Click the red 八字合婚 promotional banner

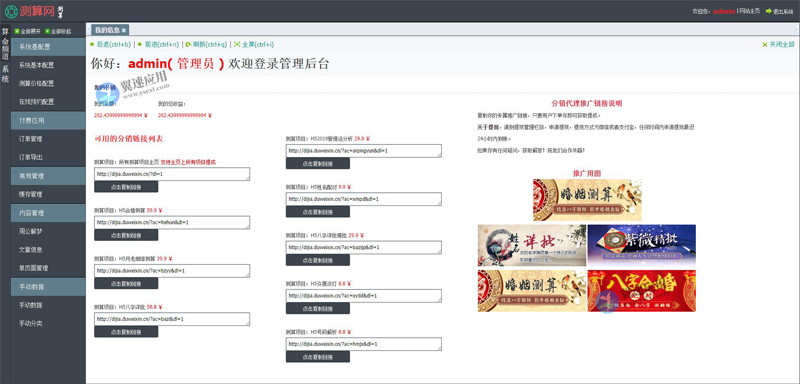coord(642,291)
